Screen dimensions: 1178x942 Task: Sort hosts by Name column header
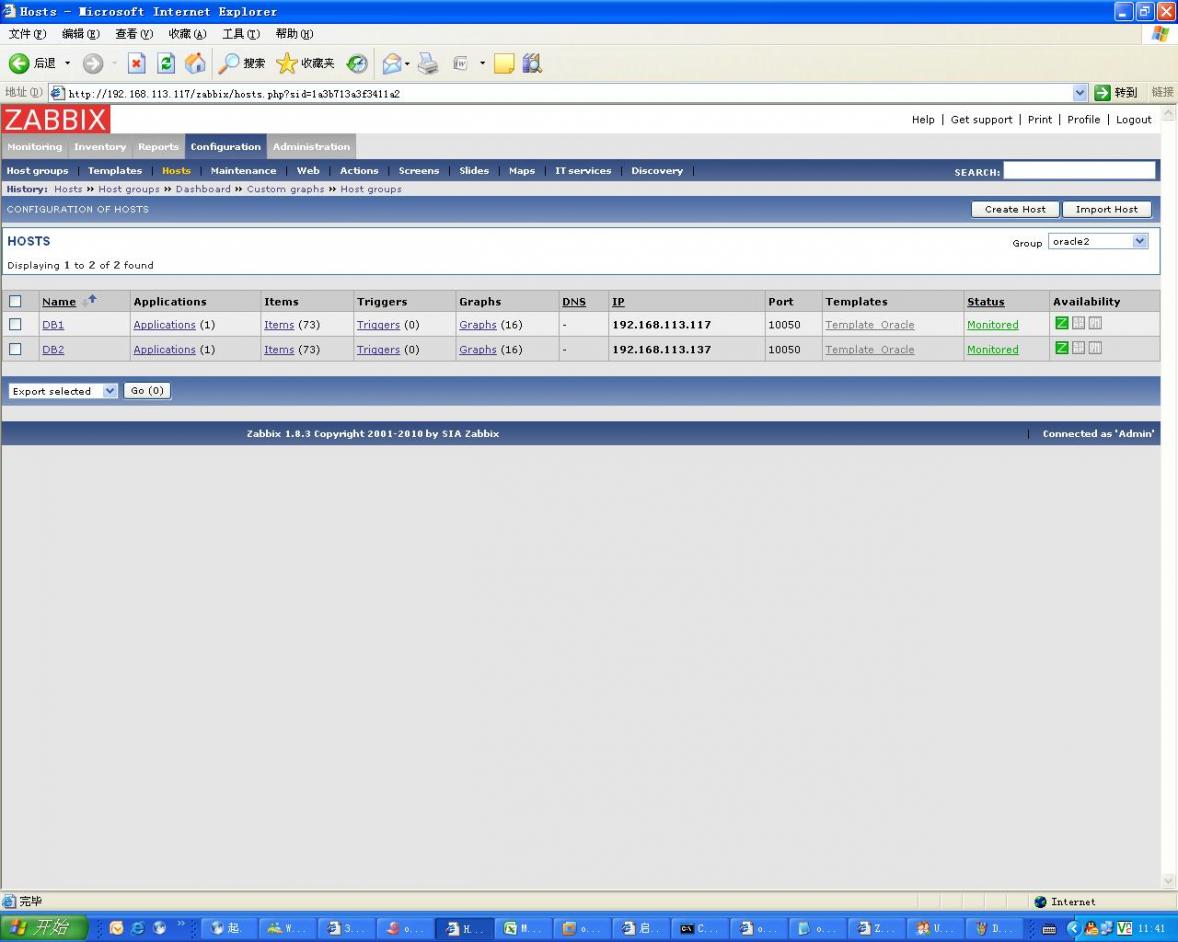coord(59,301)
